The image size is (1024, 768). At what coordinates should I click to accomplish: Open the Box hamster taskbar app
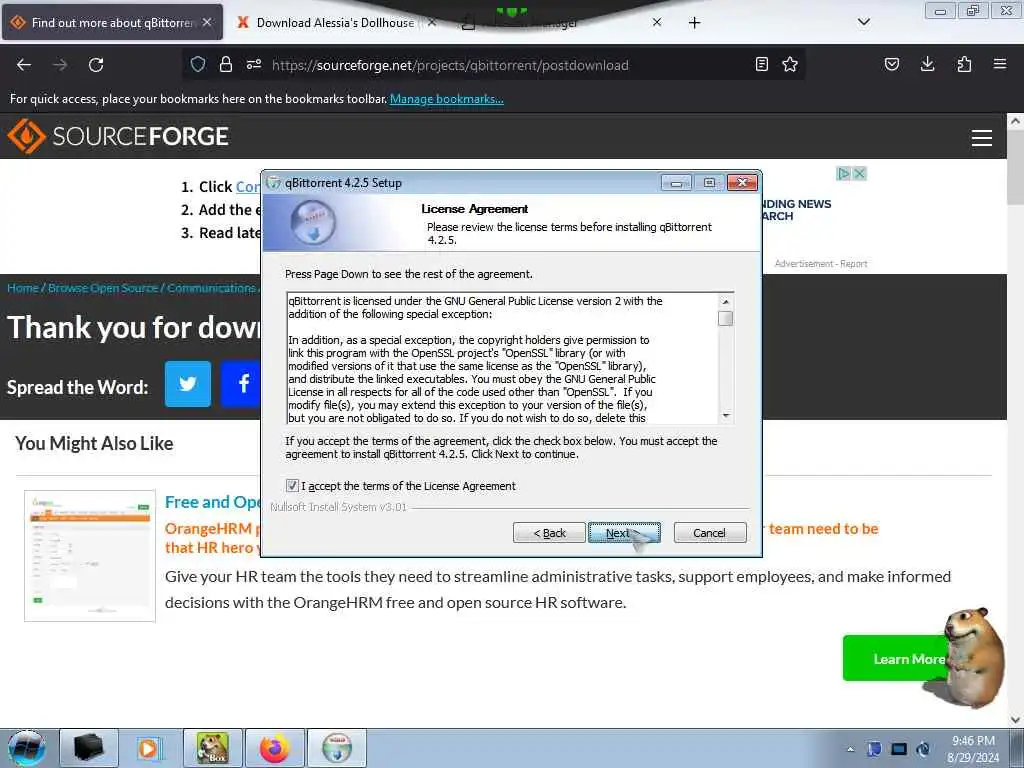[213, 748]
